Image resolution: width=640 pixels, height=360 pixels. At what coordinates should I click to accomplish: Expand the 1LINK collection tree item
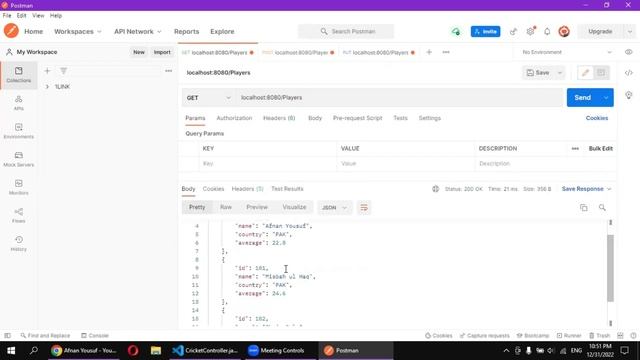click(x=47, y=87)
